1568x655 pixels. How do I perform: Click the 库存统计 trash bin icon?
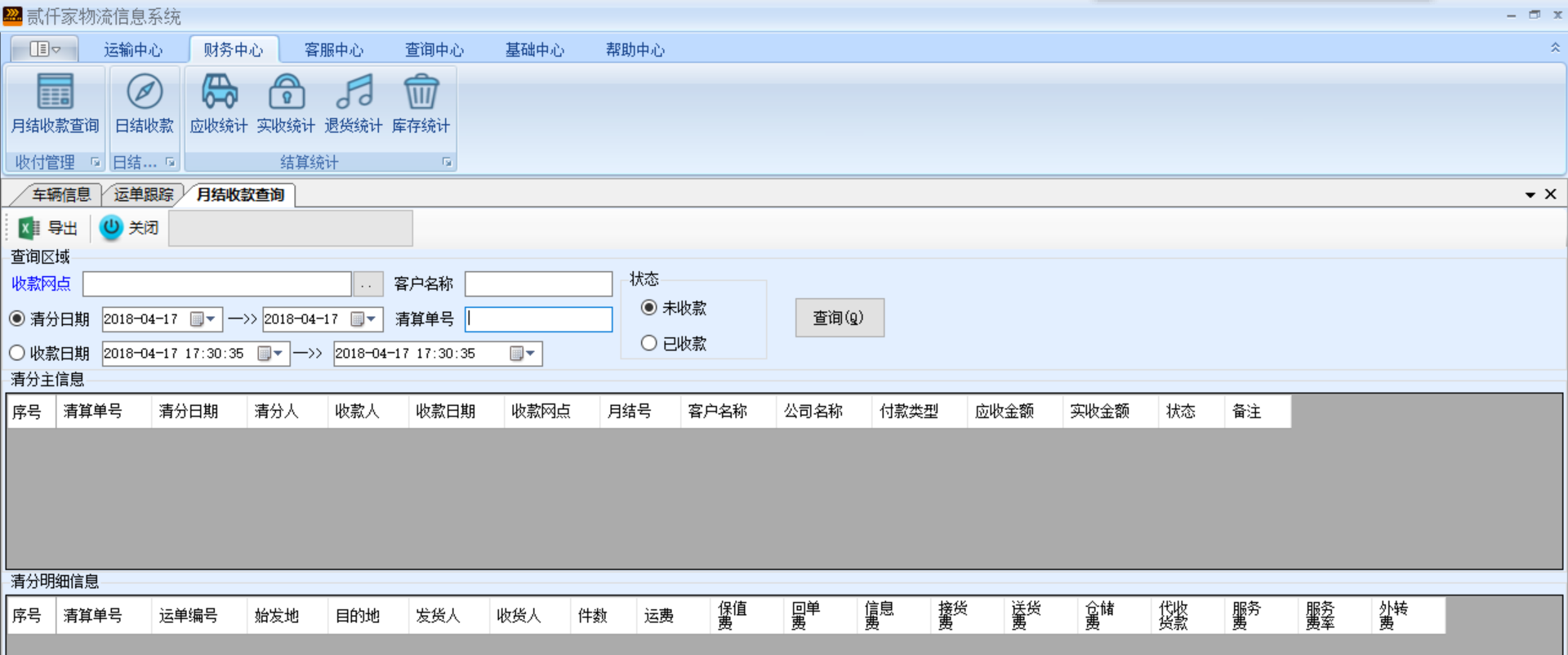pos(421,92)
